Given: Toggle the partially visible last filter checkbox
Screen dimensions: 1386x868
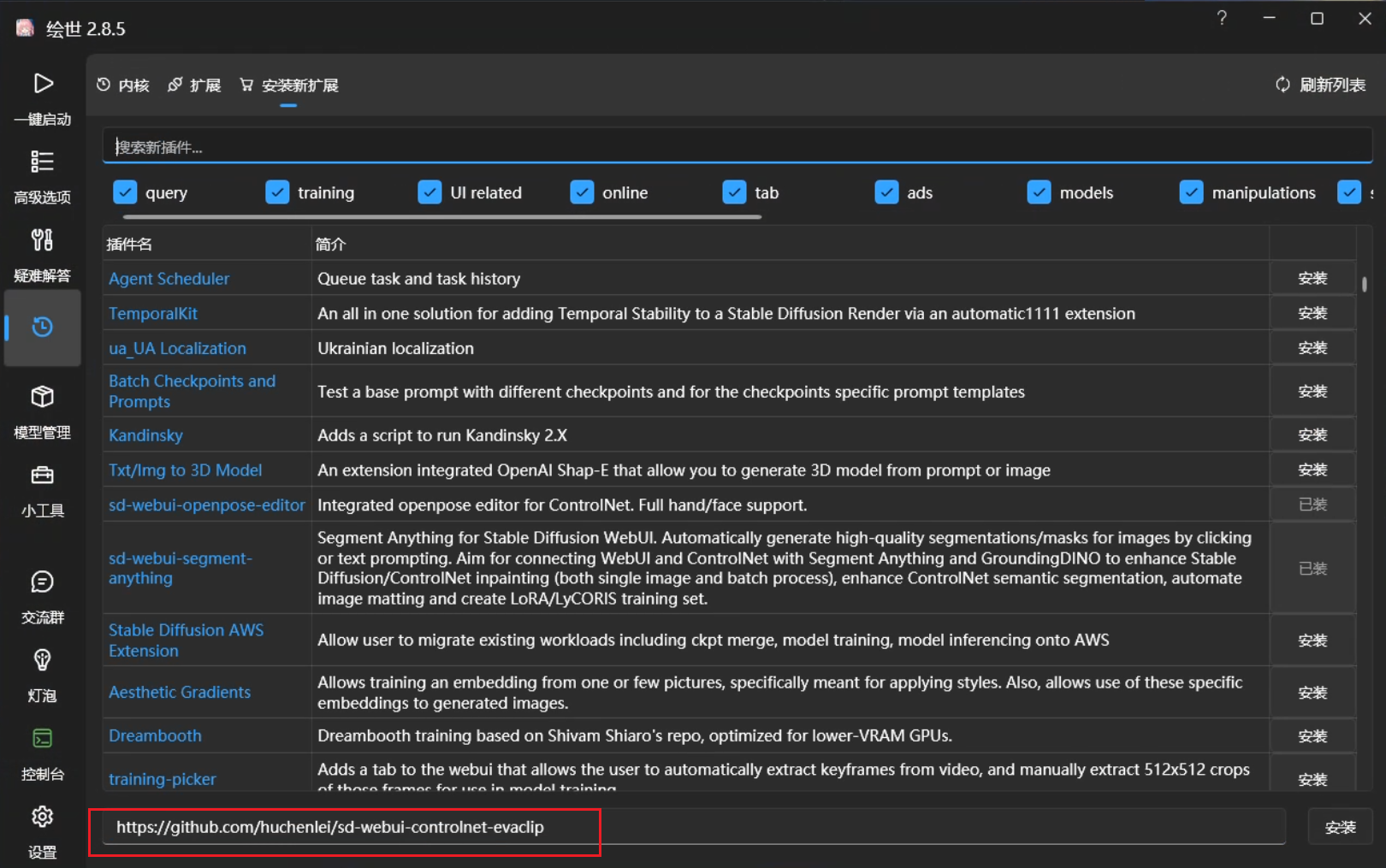Looking at the screenshot, I should click(x=1349, y=192).
